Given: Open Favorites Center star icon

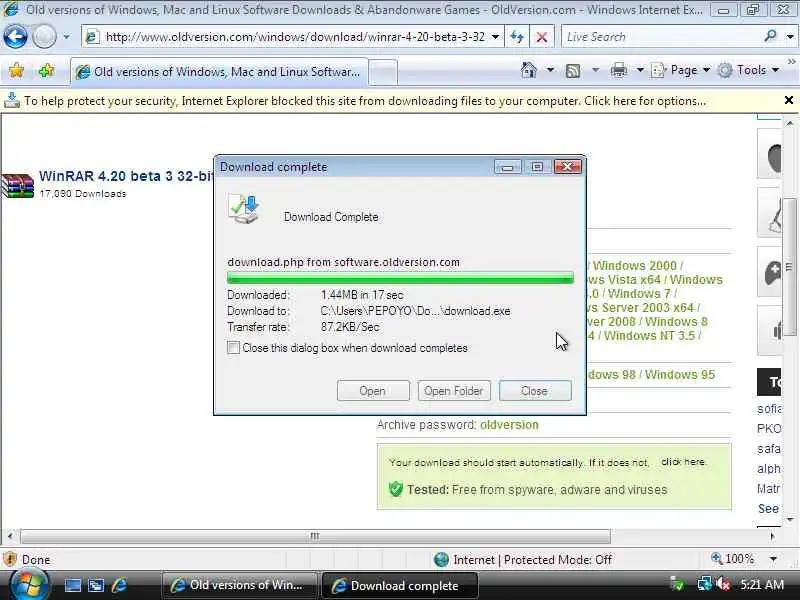Looking at the screenshot, I should pos(16,70).
